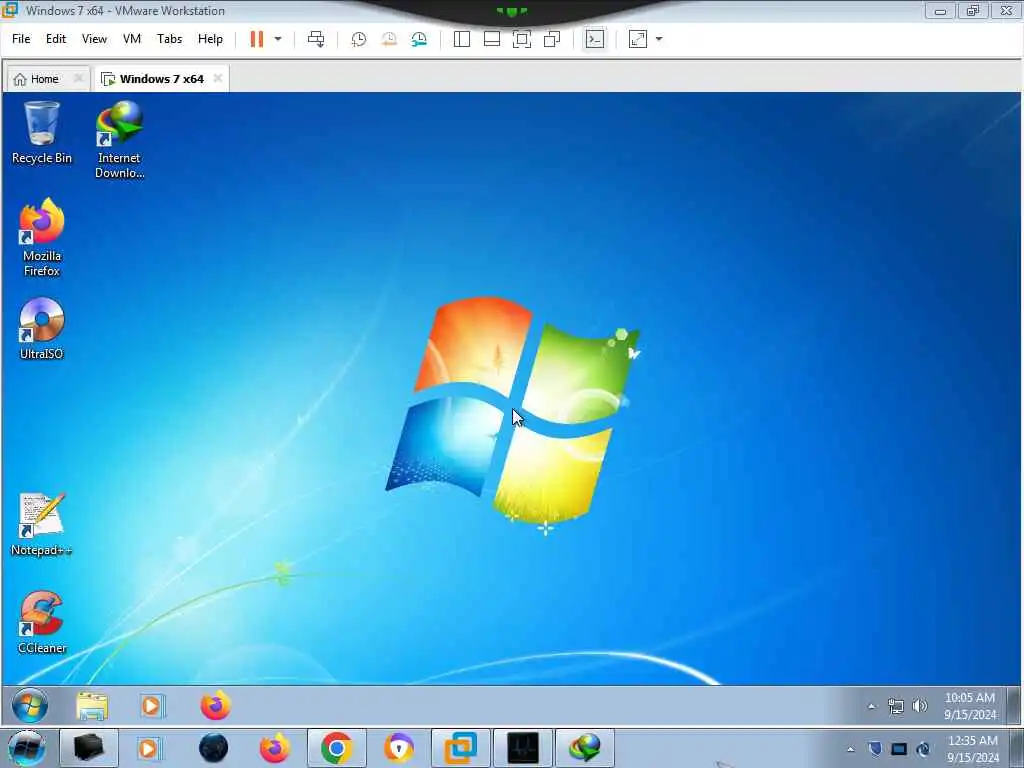This screenshot has height=768, width=1024.
Task: Open Windows Explorer from guest taskbar
Action: [x=92, y=706]
